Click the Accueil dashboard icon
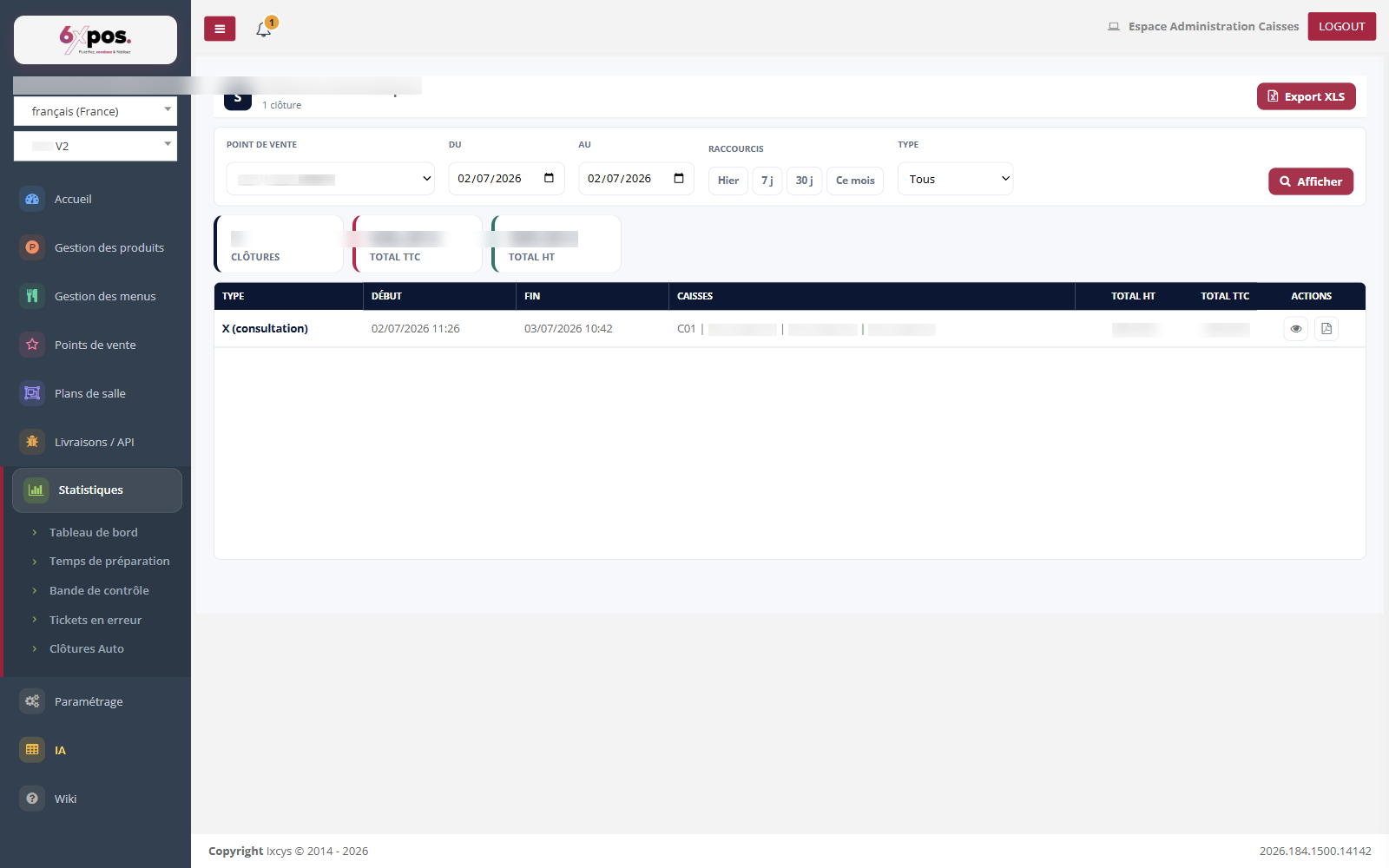The height and width of the screenshot is (868, 1389). tap(32, 199)
